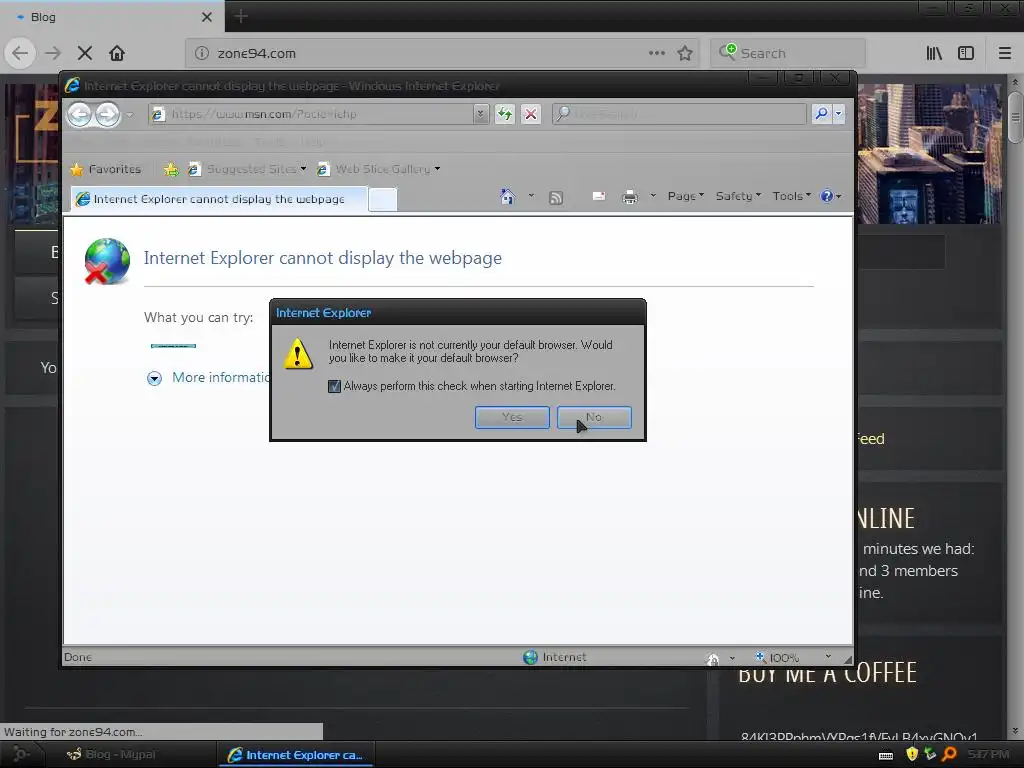Open the Page menu in IE
The image size is (1024, 768).
coord(686,196)
